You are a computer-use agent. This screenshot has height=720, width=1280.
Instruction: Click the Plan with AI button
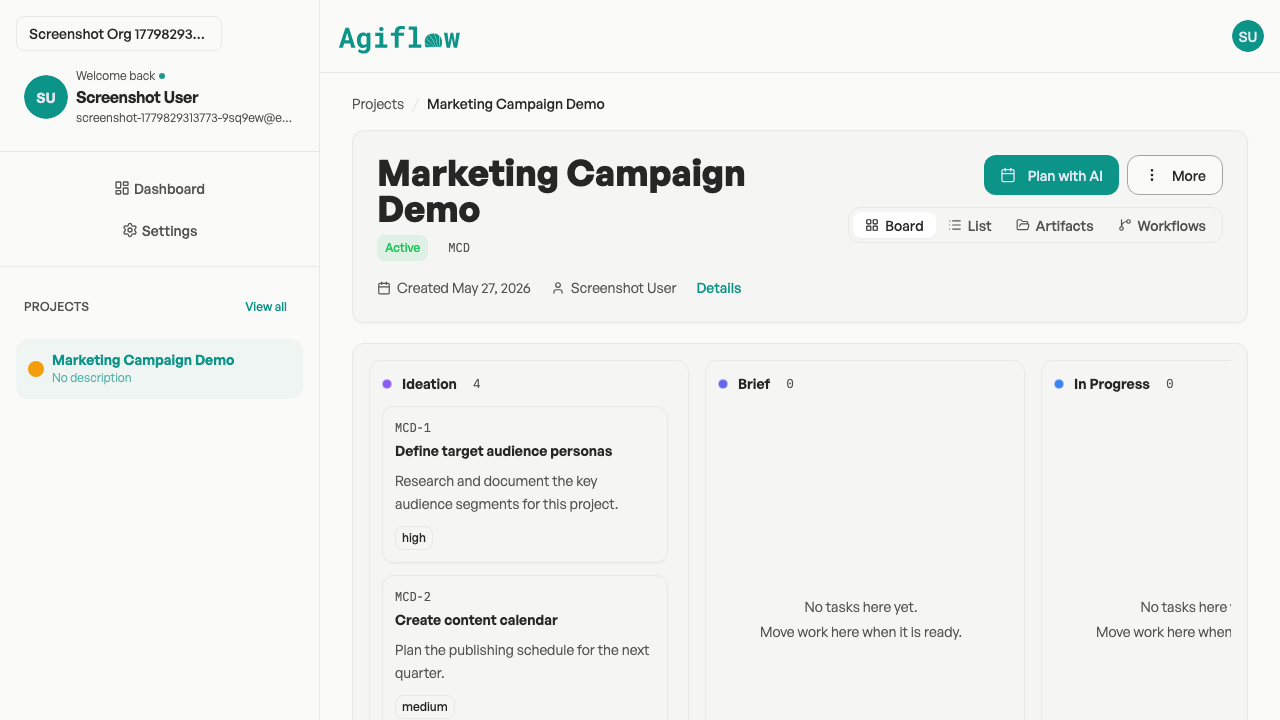(1051, 175)
